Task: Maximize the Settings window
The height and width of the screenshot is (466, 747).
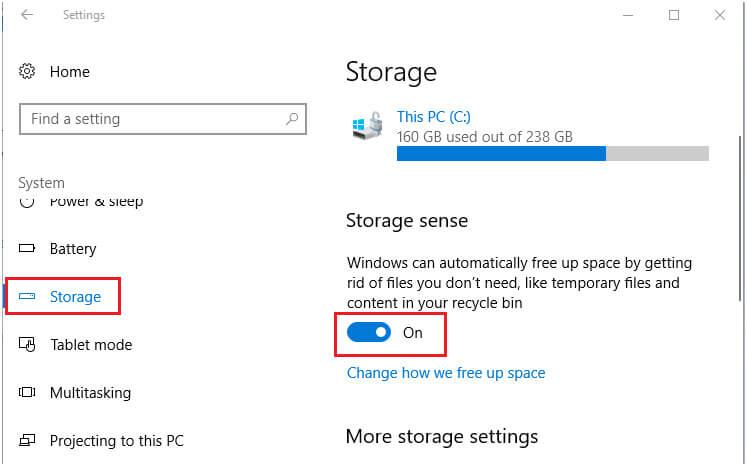Action: coord(674,15)
